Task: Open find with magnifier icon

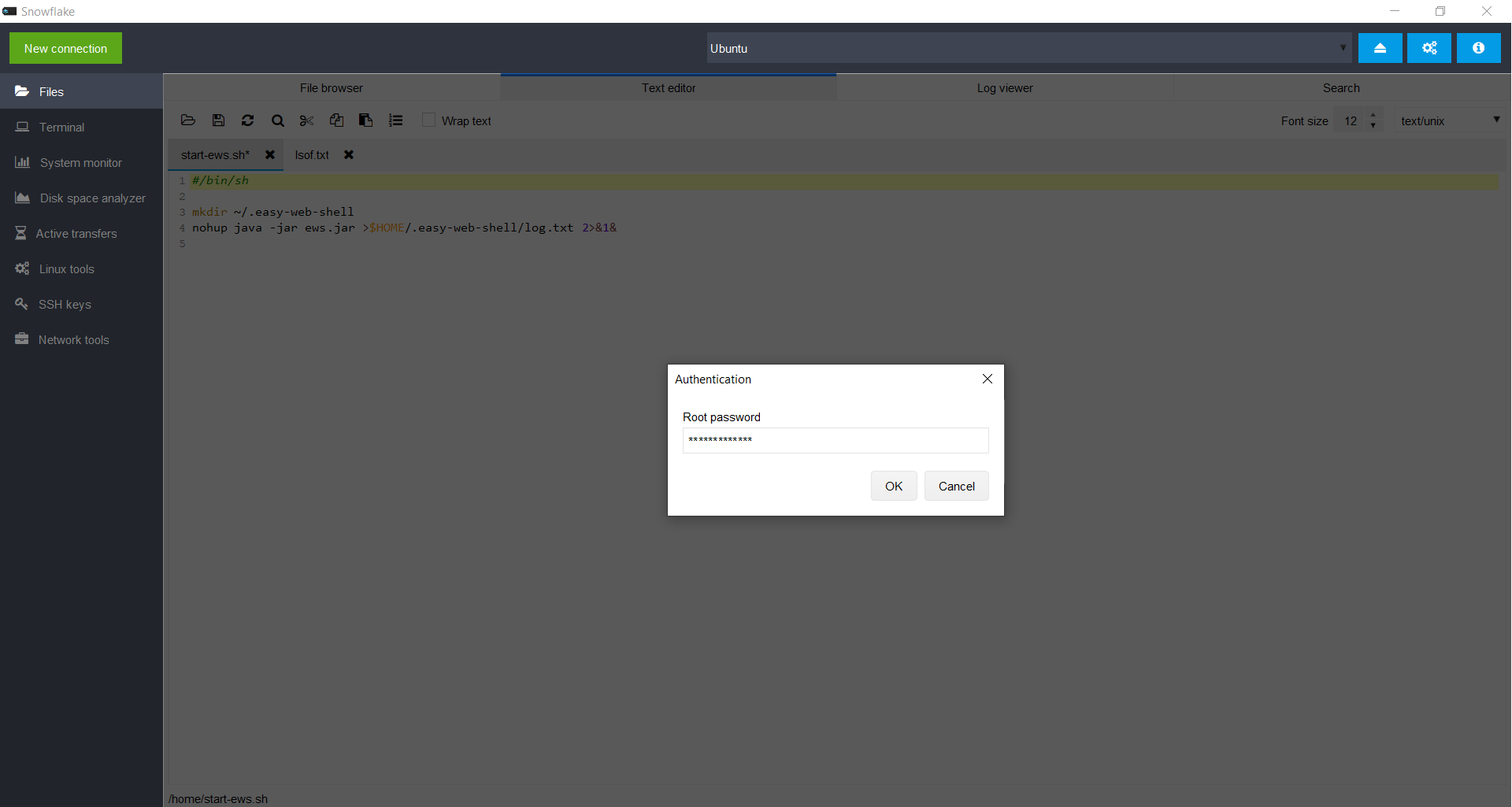Action: tap(278, 120)
